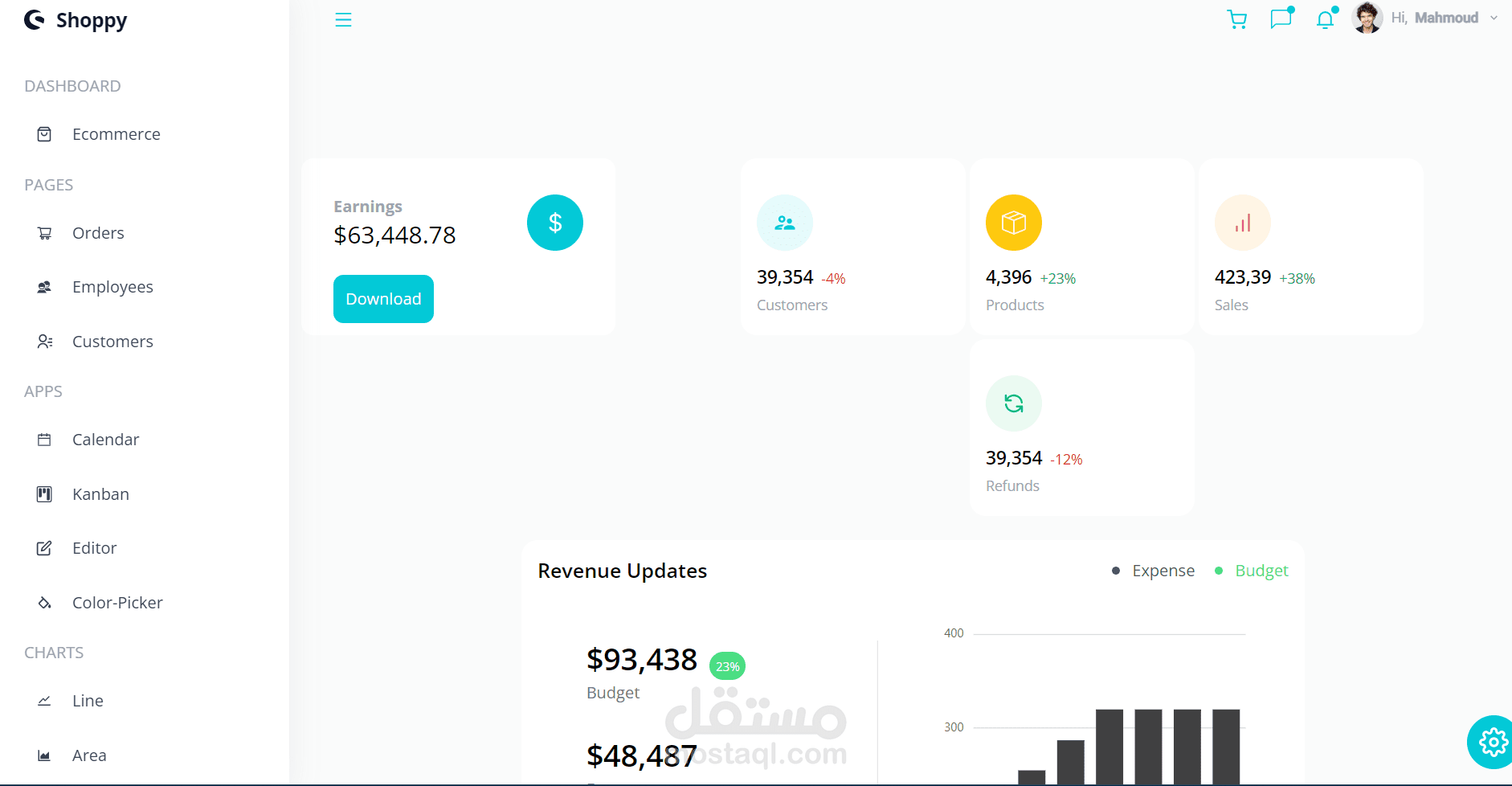This screenshot has width=1512, height=786.
Task: Click the Kanban board icon
Action: point(44,494)
